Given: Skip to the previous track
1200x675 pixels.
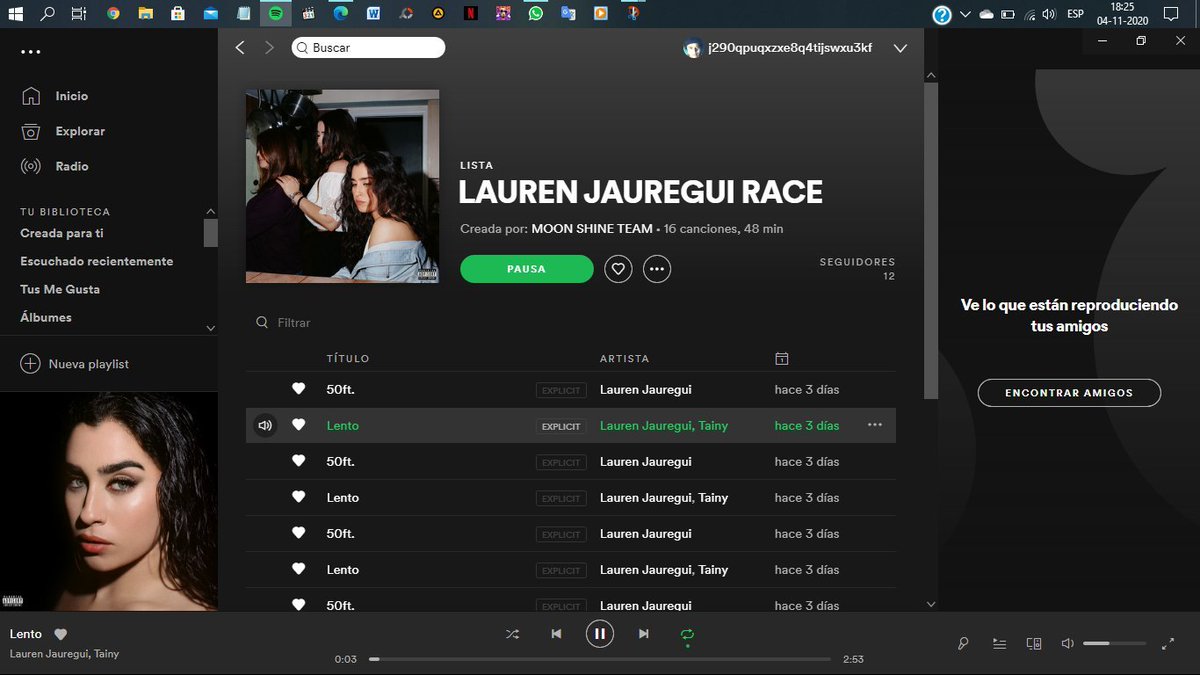Looking at the screenshot, I should click(556, 634).
